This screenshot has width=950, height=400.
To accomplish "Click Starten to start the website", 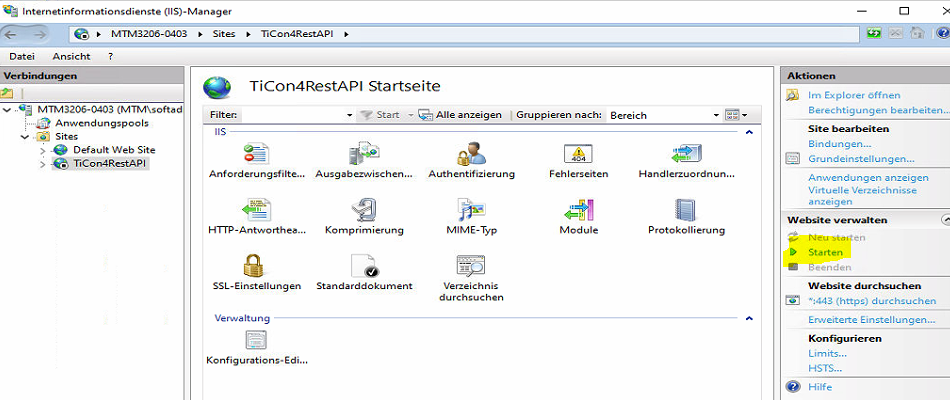I will pos(825,253).
